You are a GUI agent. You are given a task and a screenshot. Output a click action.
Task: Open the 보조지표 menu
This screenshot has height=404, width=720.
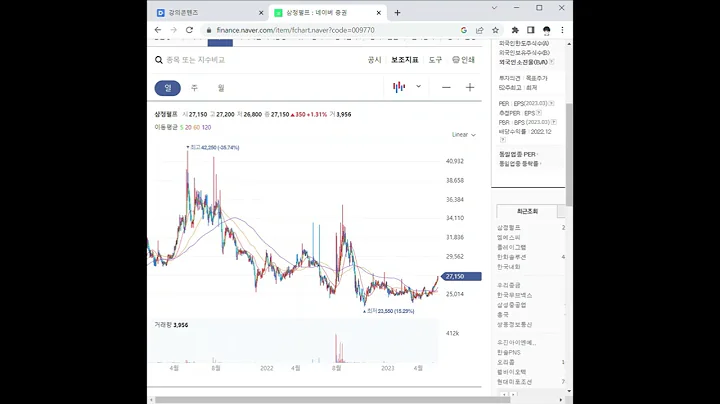[x=405, y=60]
